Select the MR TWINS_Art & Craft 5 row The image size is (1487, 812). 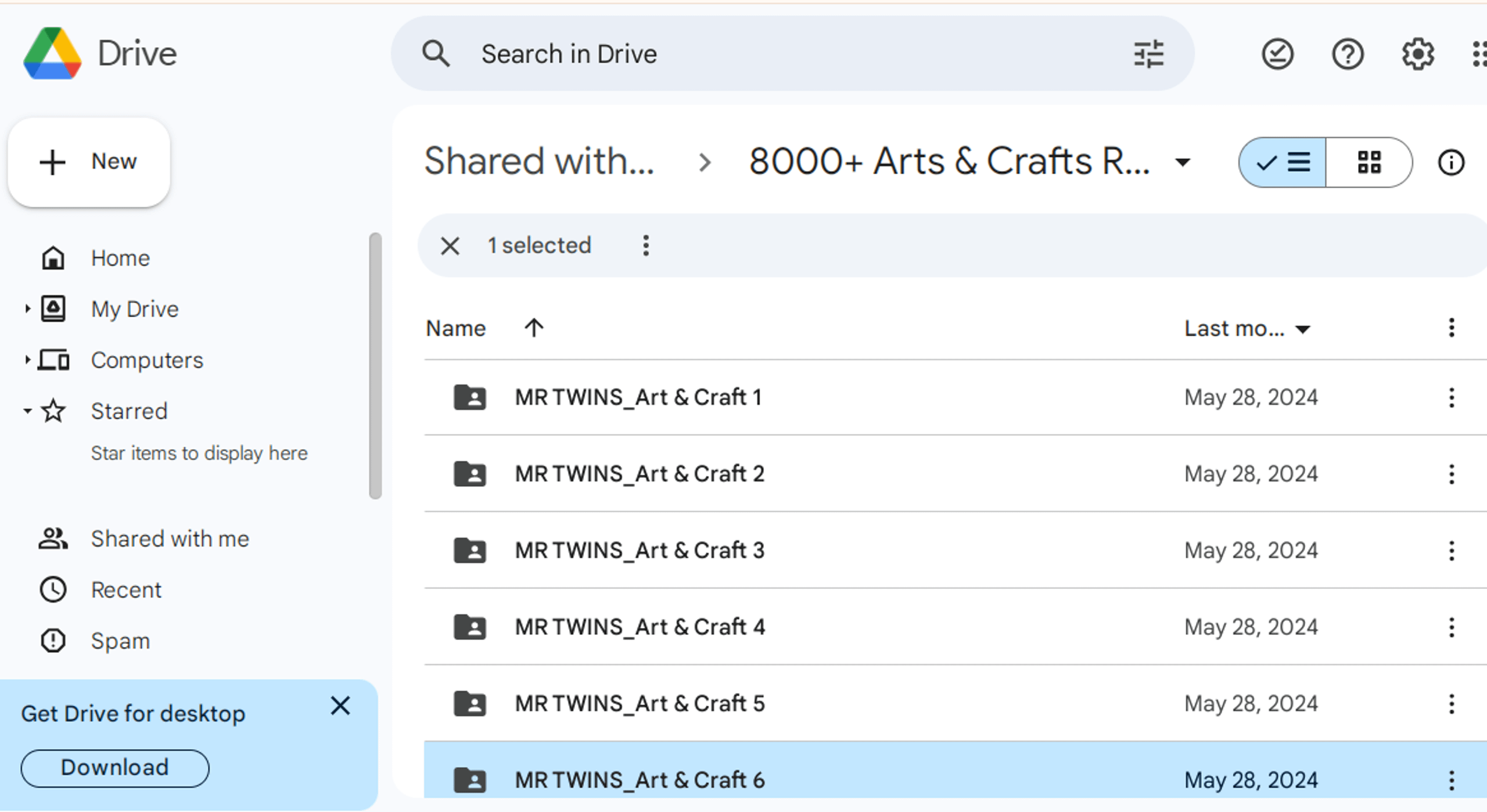coord(956,703)
